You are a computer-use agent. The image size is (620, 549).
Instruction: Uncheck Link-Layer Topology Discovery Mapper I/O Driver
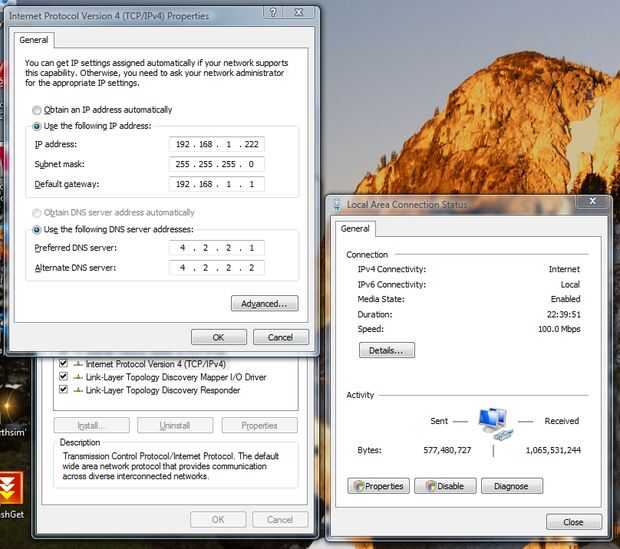pyautogui.click(x=63, y=377)
